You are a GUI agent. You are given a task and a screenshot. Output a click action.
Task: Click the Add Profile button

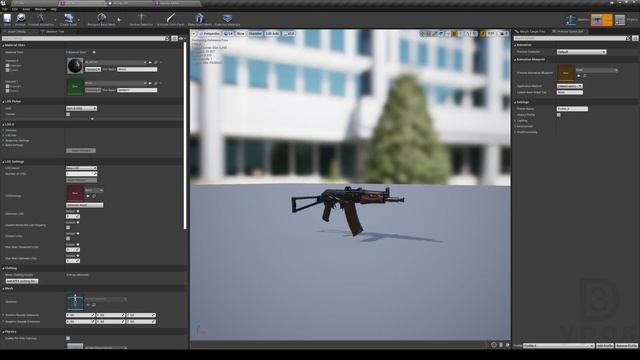(605, 346)
